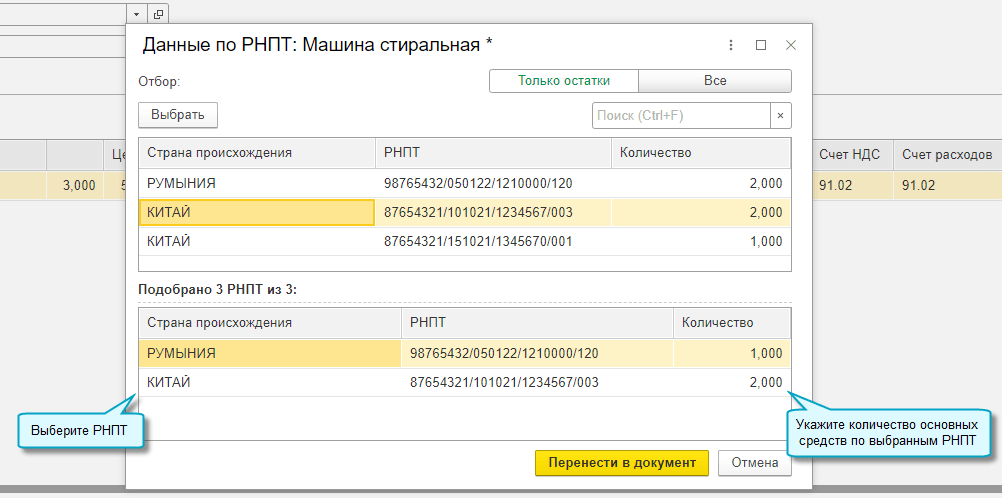Edit quantity 1,000 in the selected РУМЫНИЯ row

pos(732,353)
